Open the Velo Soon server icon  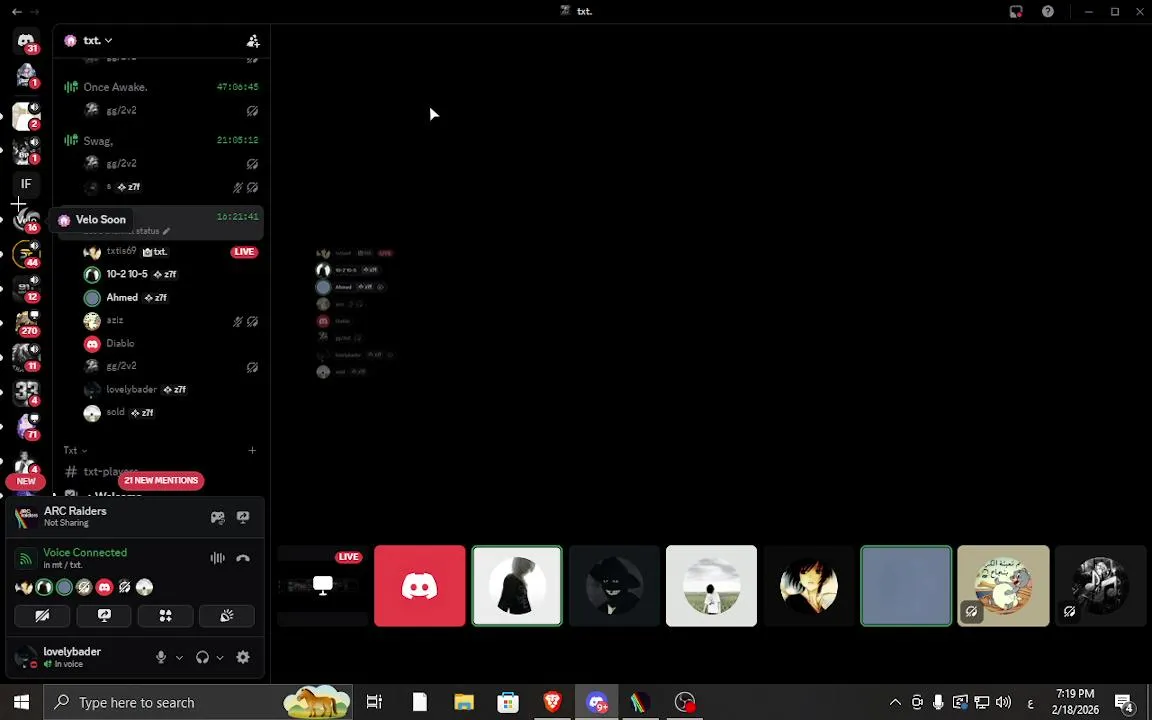26,219
